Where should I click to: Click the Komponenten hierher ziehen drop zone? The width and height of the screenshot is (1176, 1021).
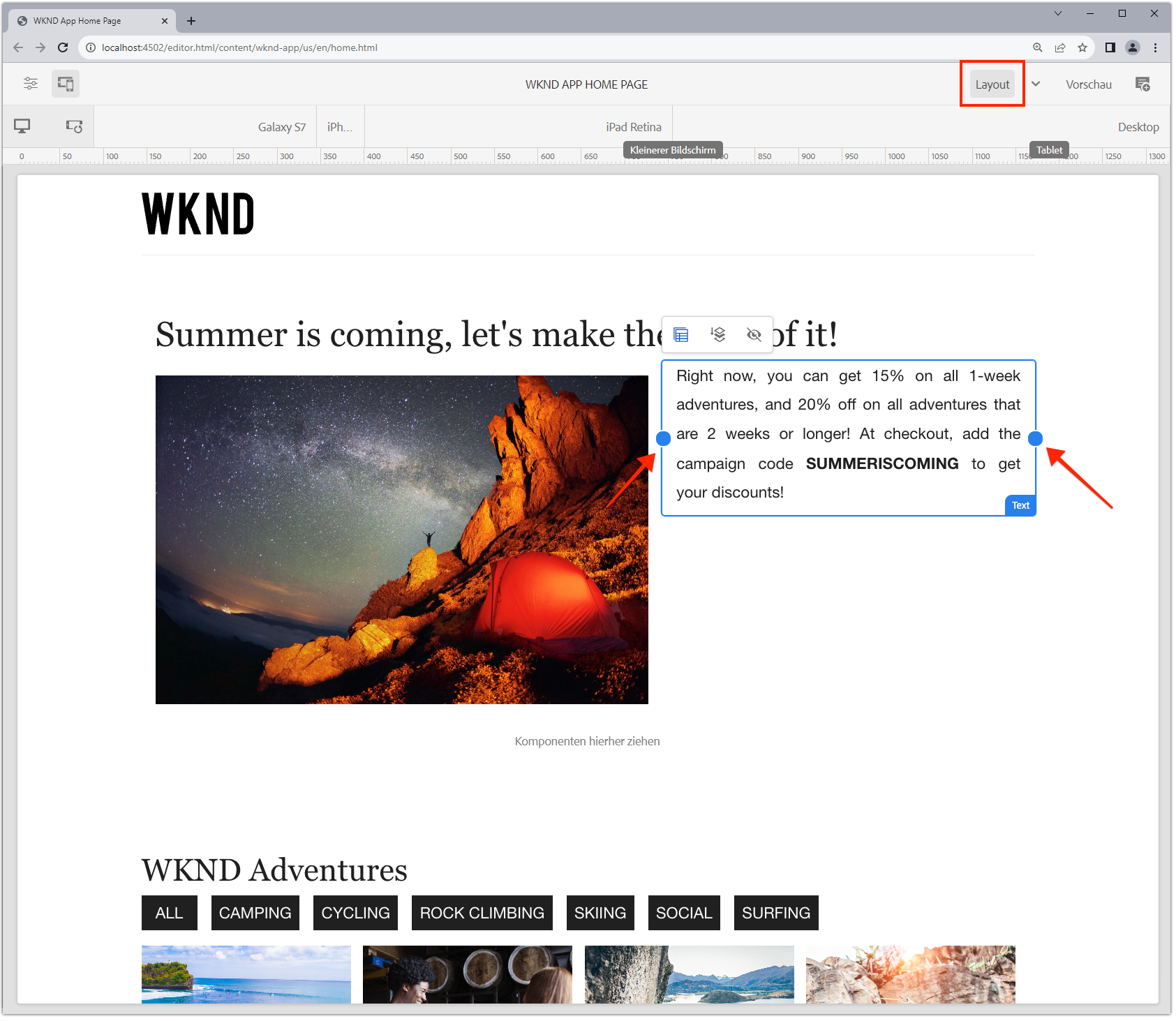coord(588,741)
